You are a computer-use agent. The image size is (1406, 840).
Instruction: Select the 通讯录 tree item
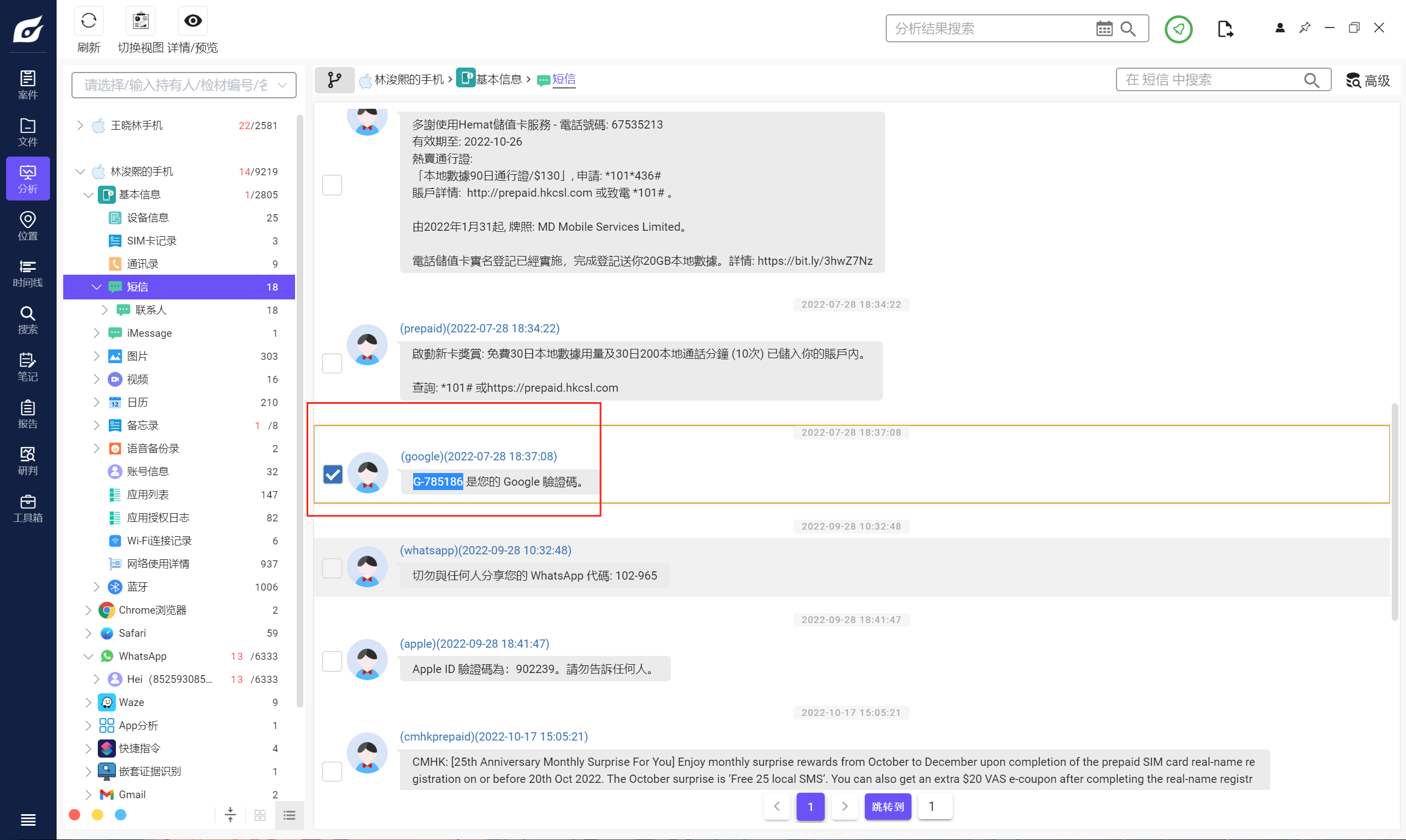(x=143, y=264)
